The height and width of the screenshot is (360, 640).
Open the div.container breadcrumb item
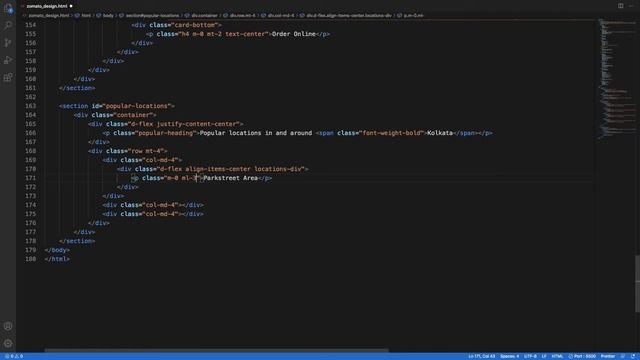[204, 16]
